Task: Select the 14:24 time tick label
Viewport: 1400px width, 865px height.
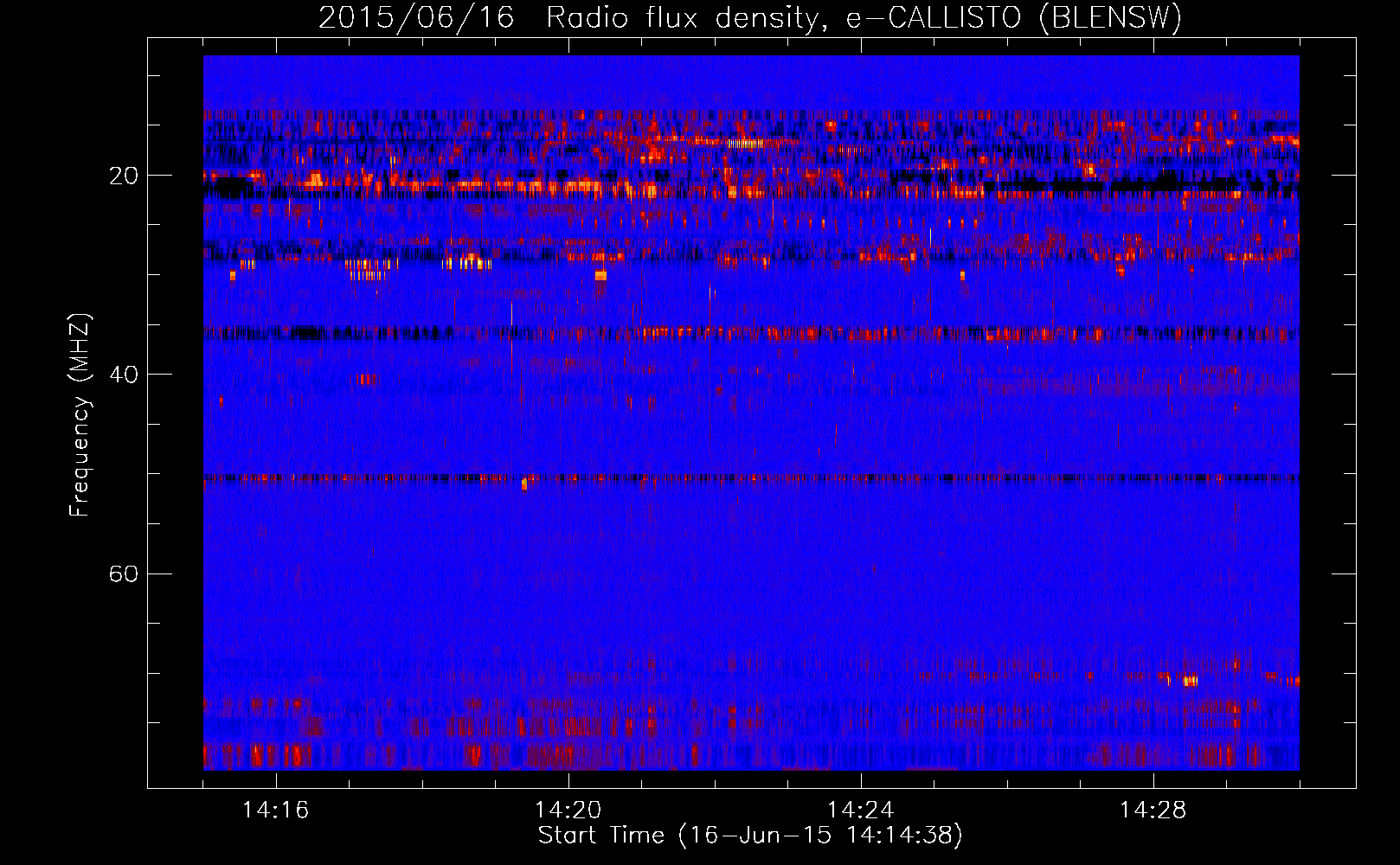Action: pyautogui.click(x=861, y=811)
